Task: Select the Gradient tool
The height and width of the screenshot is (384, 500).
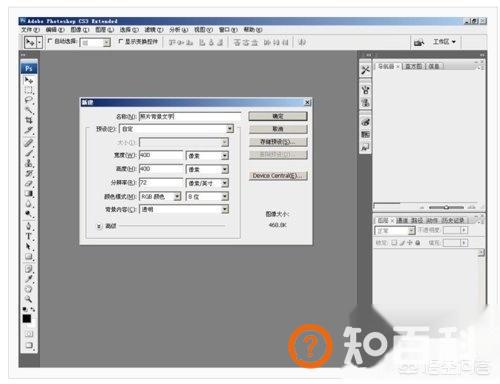Action: [29, 194]
